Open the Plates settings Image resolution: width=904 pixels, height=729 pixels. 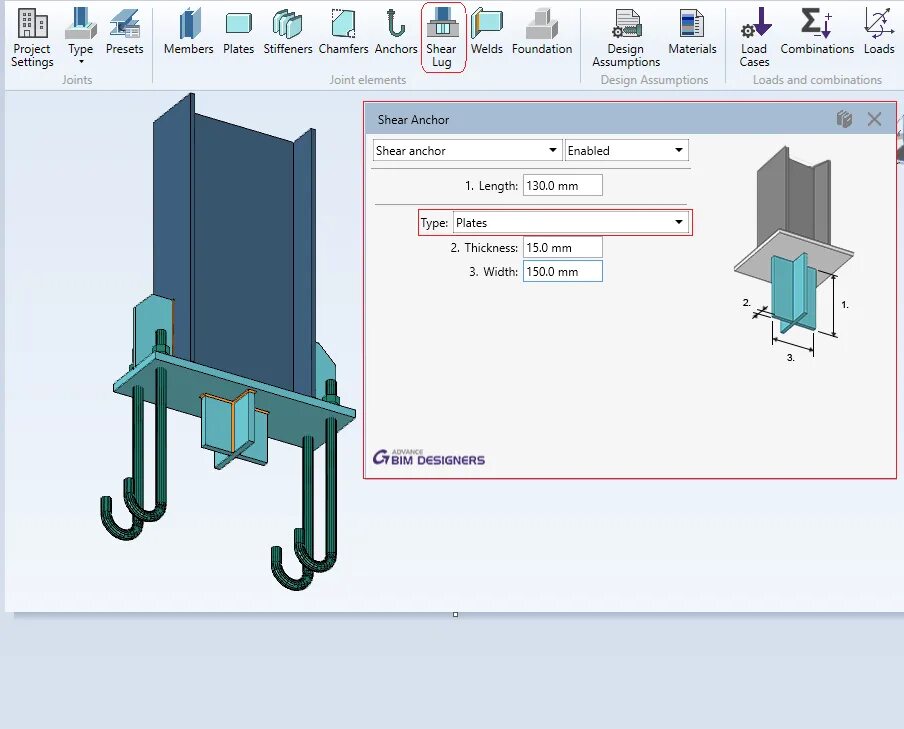click(239, 32)
